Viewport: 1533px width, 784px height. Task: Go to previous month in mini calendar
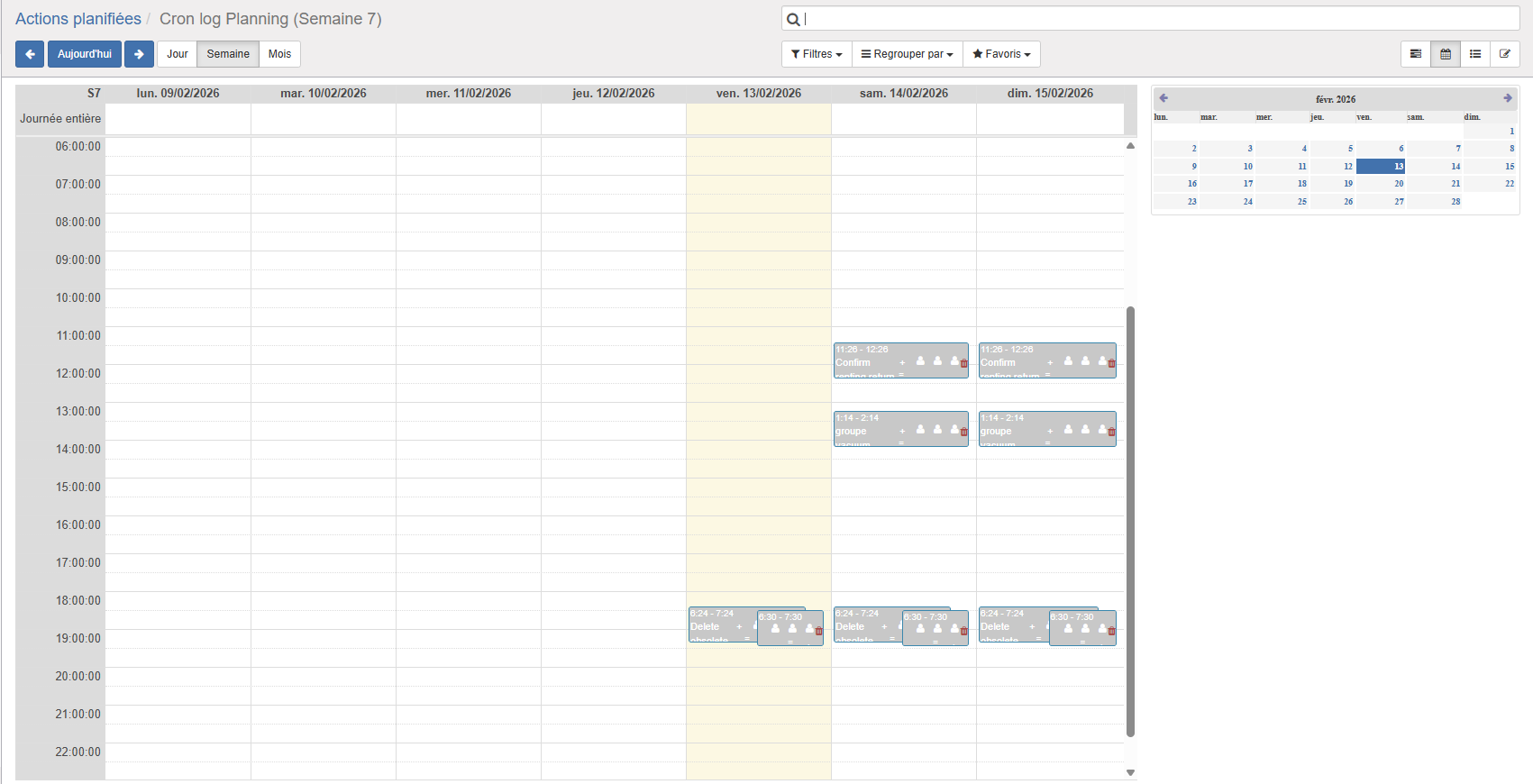tap(1163, 98)
